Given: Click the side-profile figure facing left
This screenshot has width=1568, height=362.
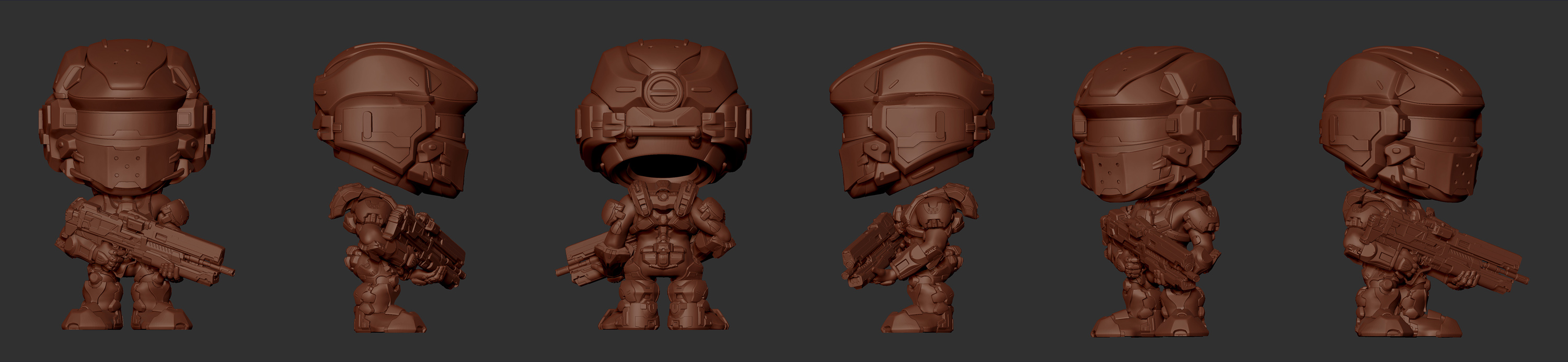Looking at the screenshot, I should click(x=913, y=188).
